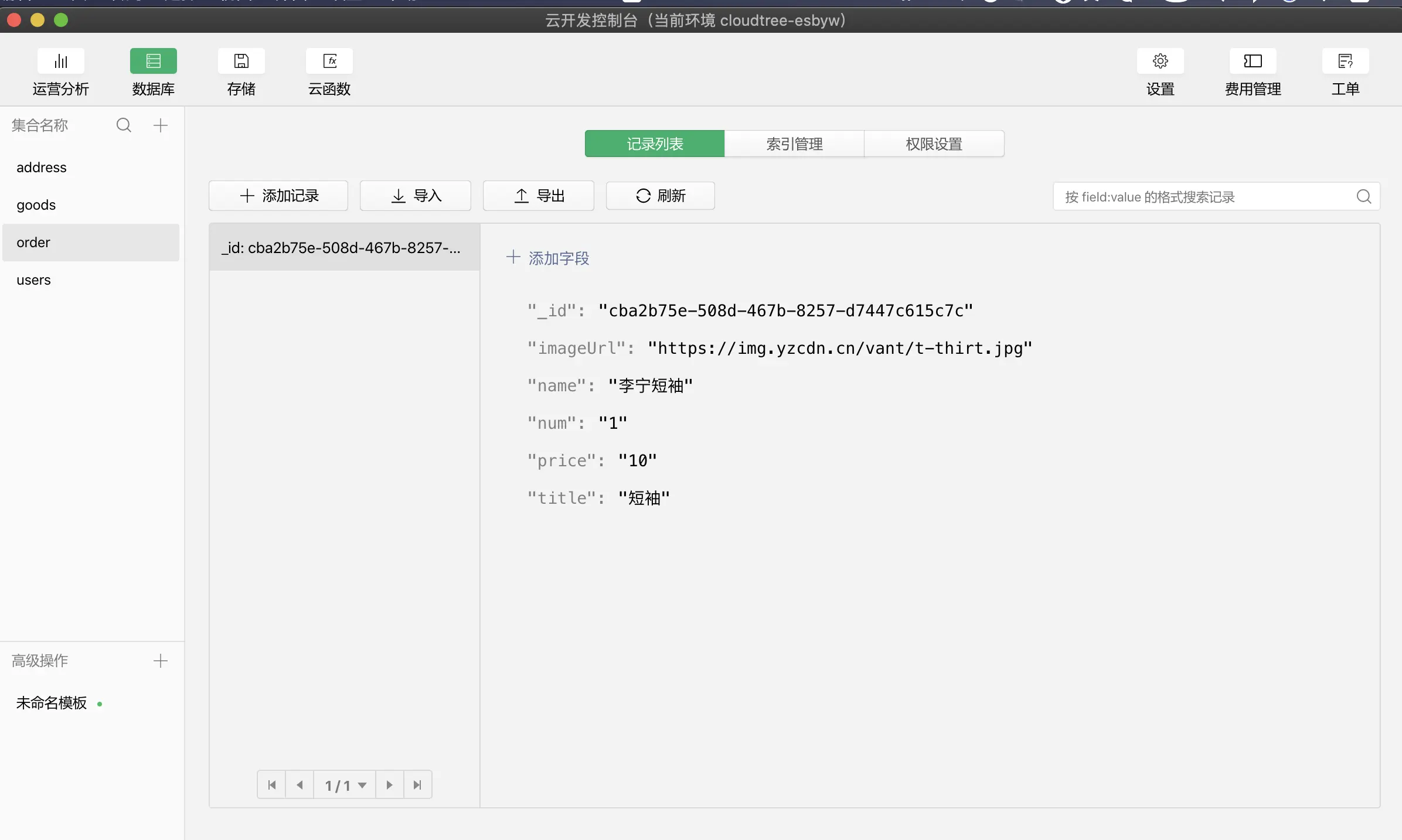Select the users collection
Viewport: 1402px width, 840px height.
click(34, 280)
